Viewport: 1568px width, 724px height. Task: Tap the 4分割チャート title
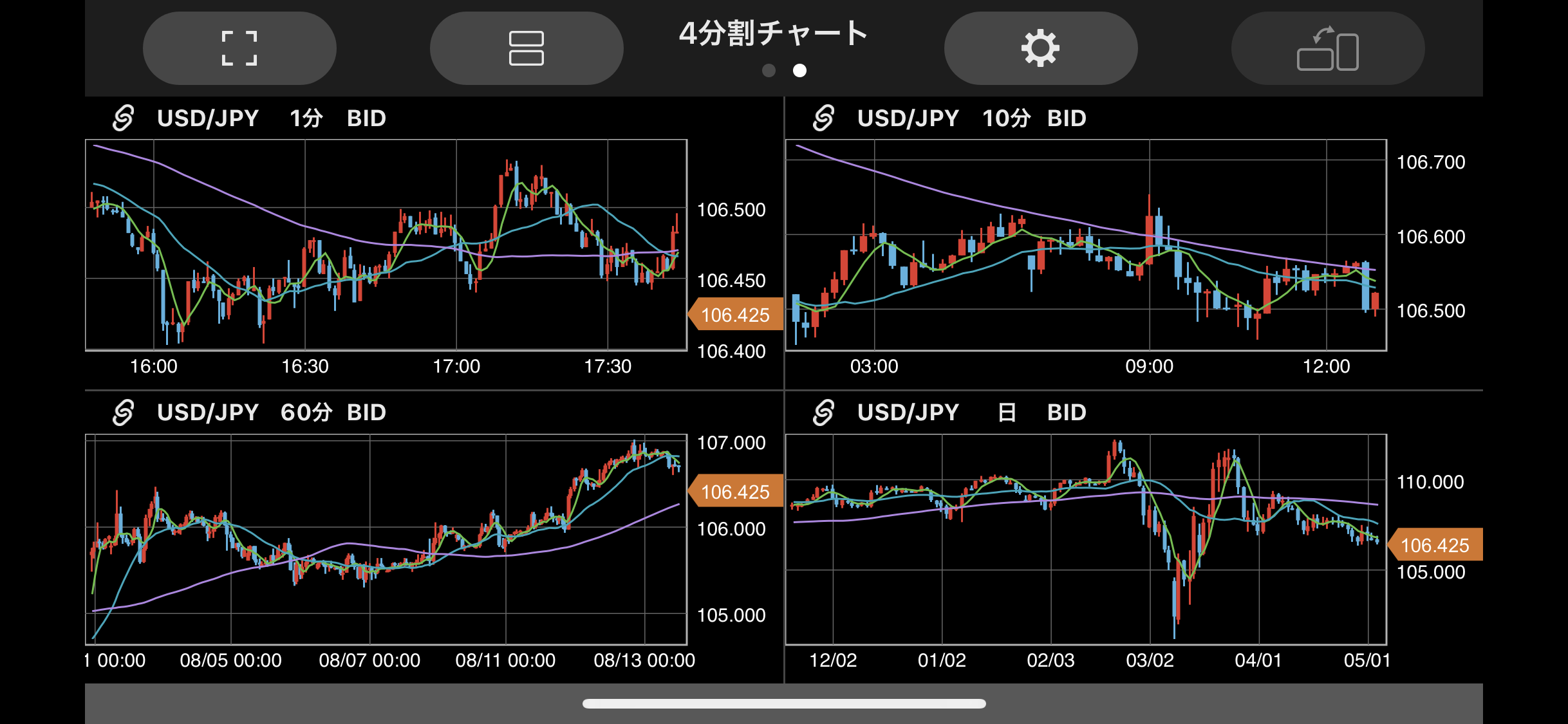coord(774,33)
